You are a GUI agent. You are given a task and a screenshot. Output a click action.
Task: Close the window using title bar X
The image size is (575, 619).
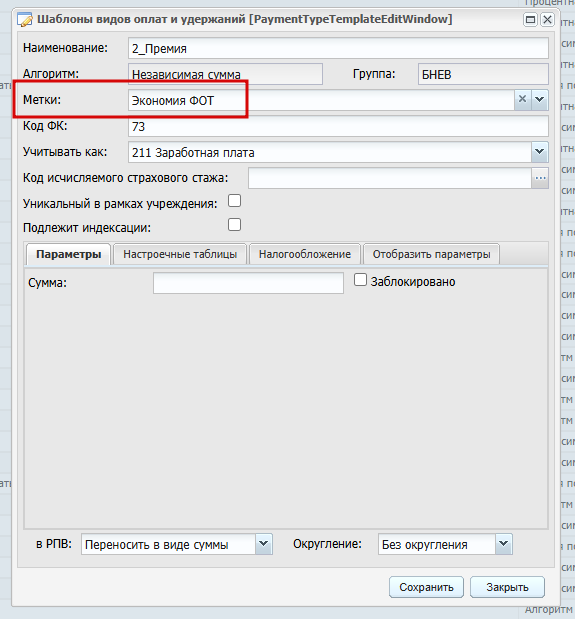click(x=547, y=19)
